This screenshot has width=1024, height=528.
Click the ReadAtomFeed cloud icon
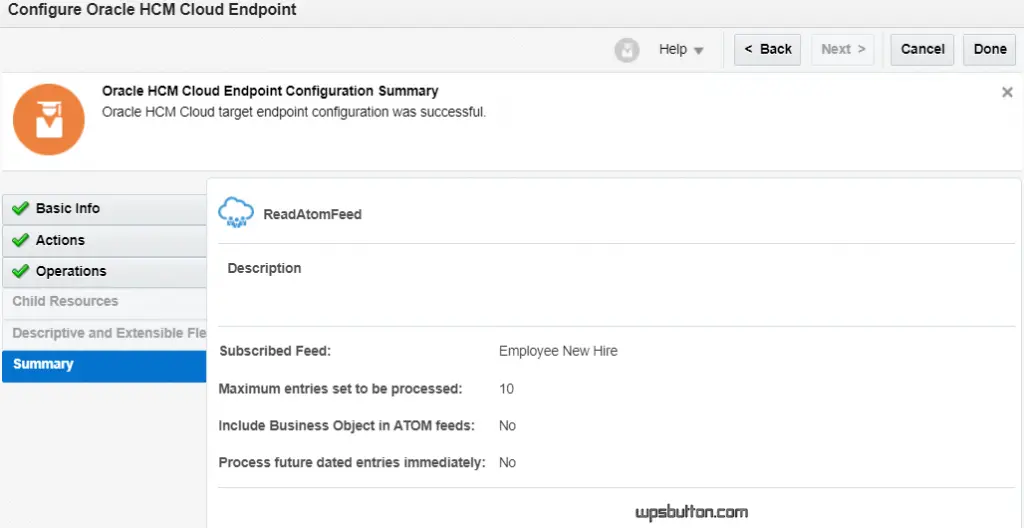click(x=236, y=212)
